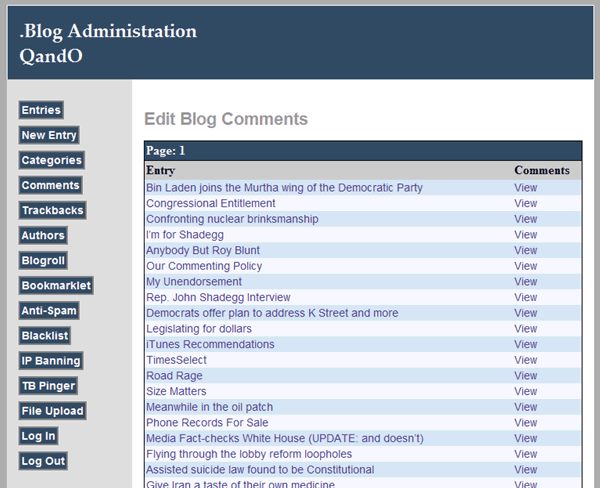Click the Blogroll sidebar button

point(43,260)
